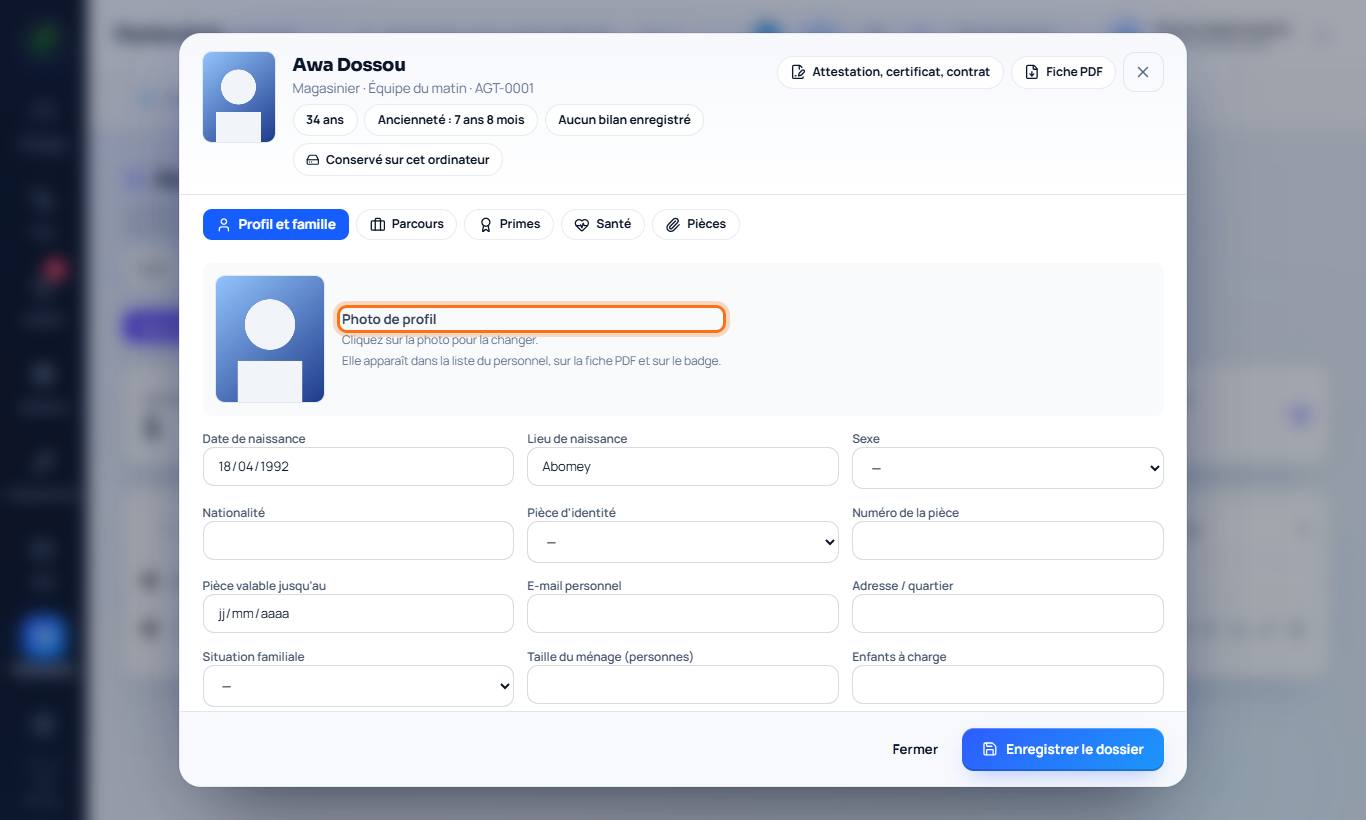Click the Date de naissance field
This screenshot has height=820, width=1366.
(358, 466)
